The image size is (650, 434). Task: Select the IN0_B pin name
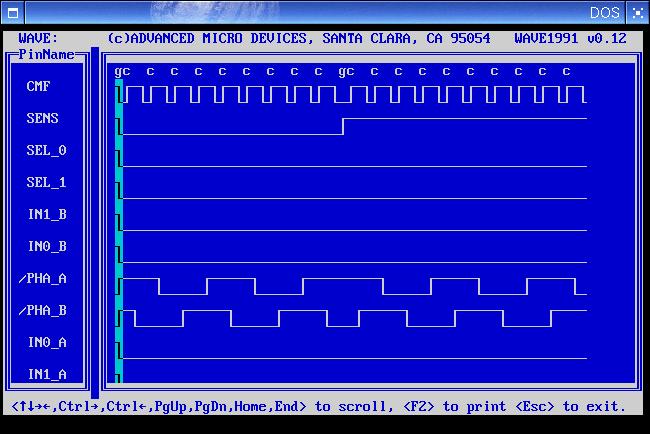(47, 246)
